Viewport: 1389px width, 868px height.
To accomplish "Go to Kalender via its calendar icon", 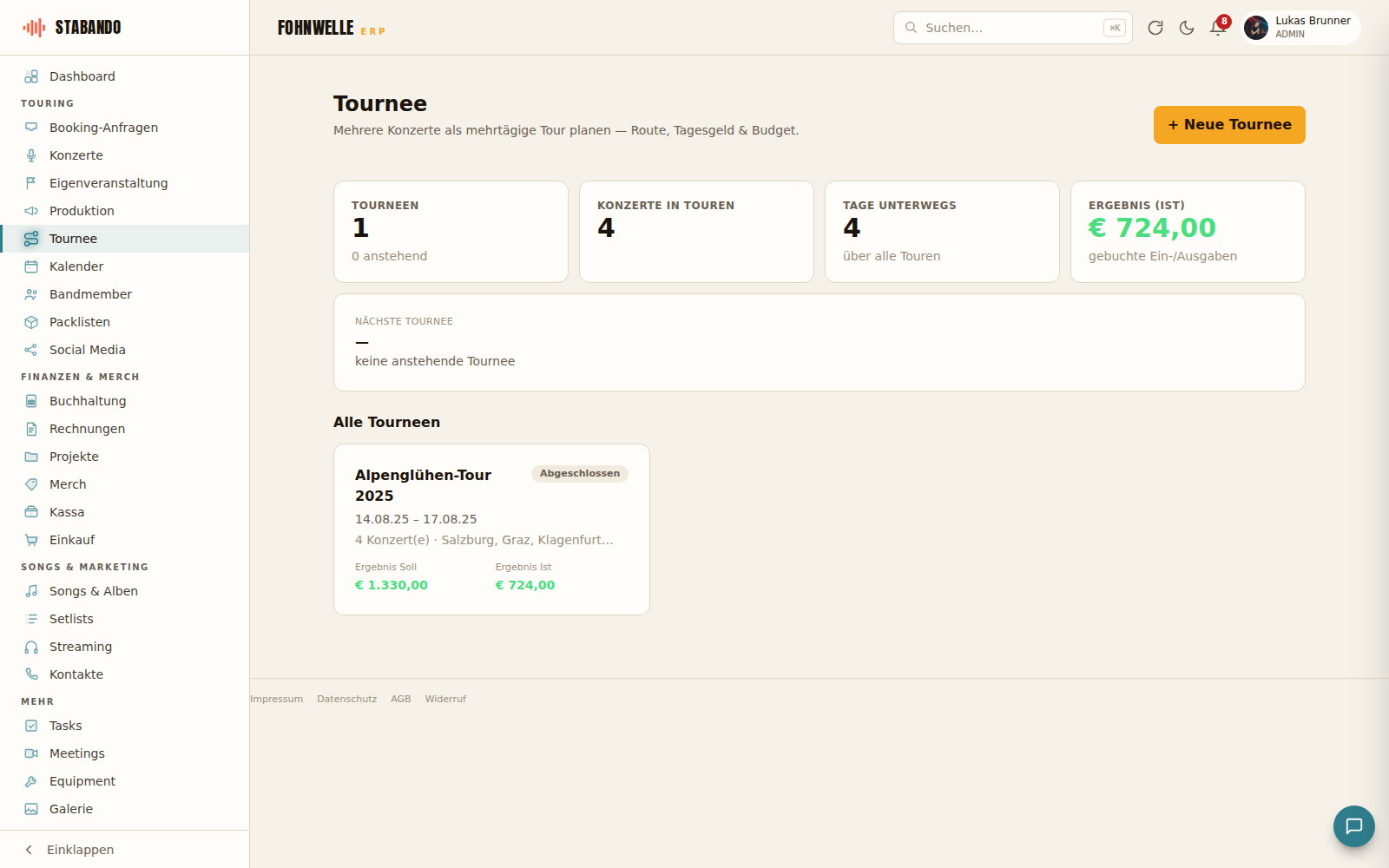I will tap(31, 266).
